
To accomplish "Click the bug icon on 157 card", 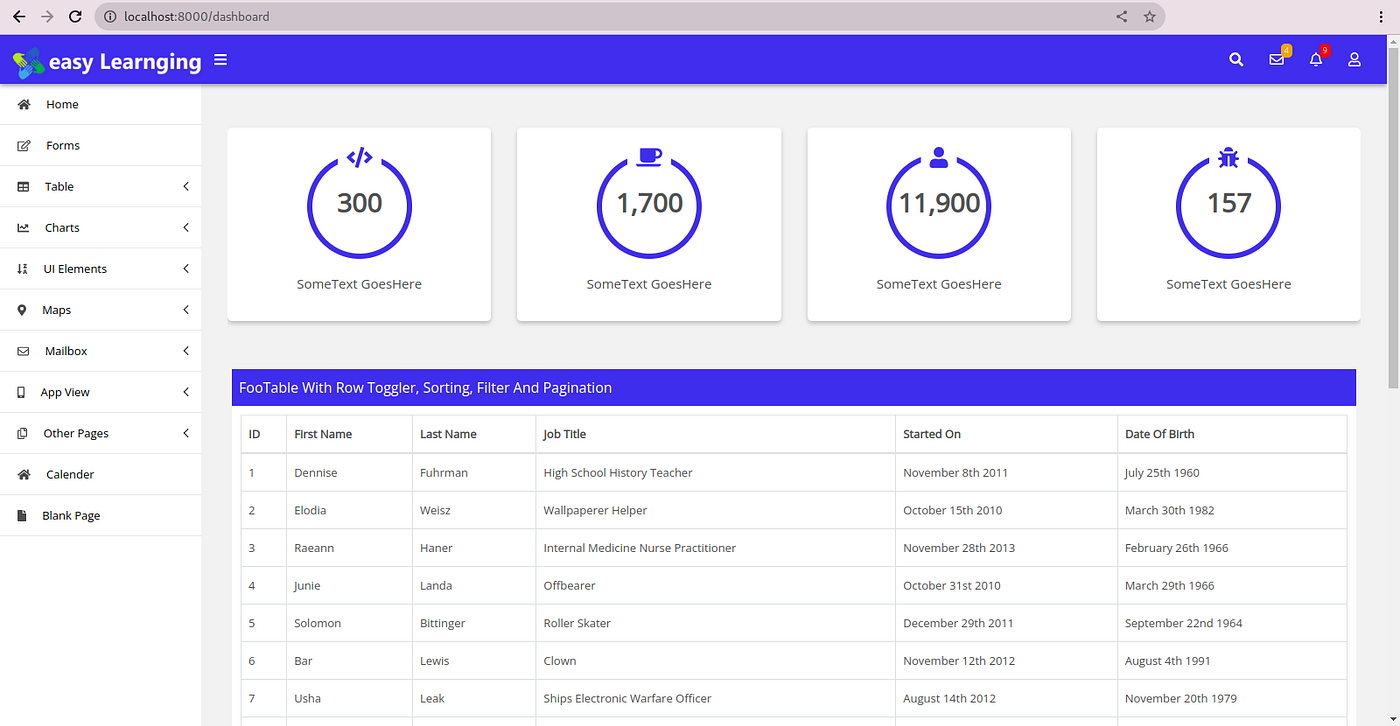I will point(1228,157).
